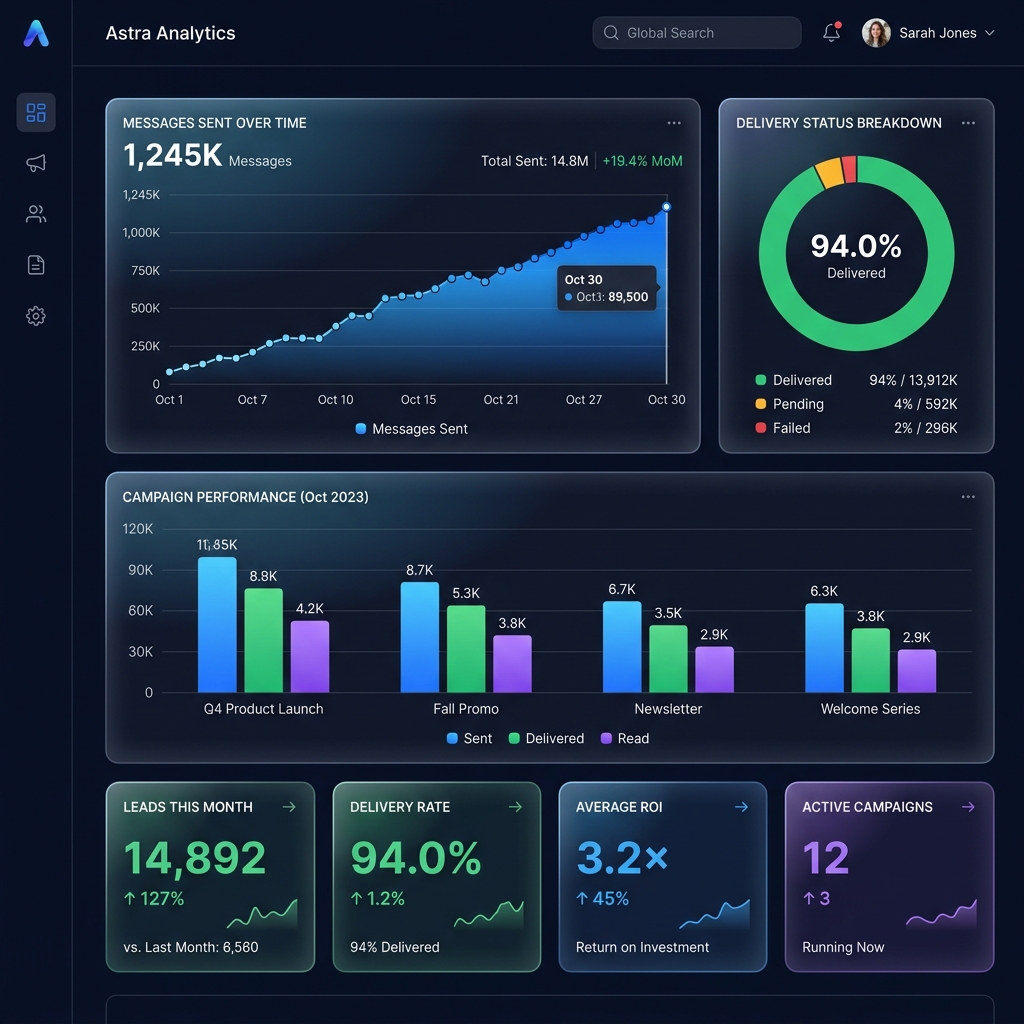
Task: Click Welcome Series Delivered green bar
Action: (871, 660)
